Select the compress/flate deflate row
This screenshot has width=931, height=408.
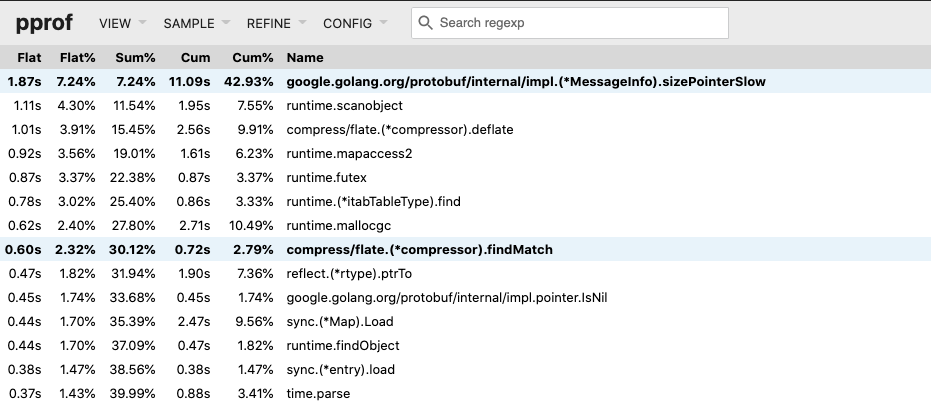point(466,129)
